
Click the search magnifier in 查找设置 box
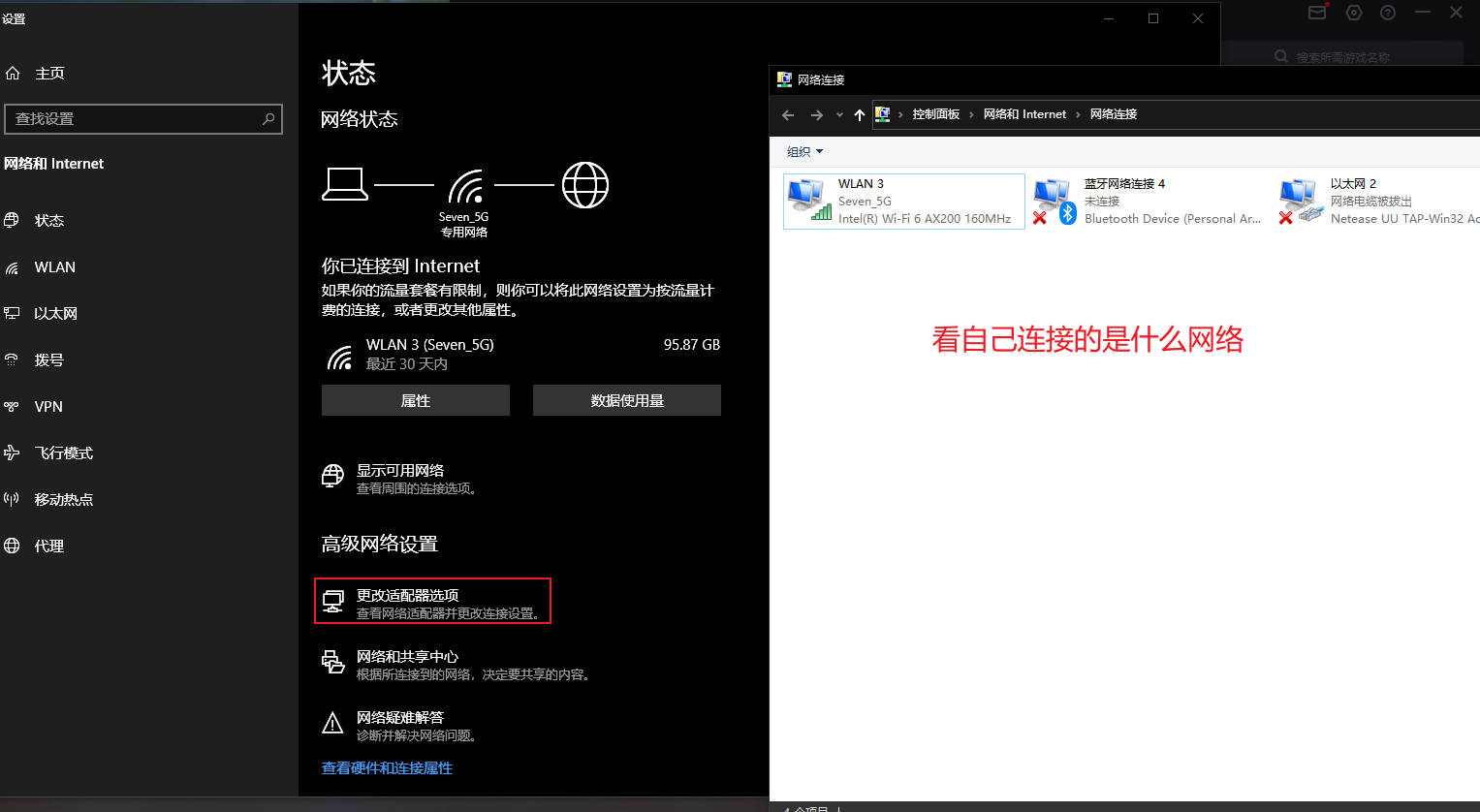coord(268,118)
